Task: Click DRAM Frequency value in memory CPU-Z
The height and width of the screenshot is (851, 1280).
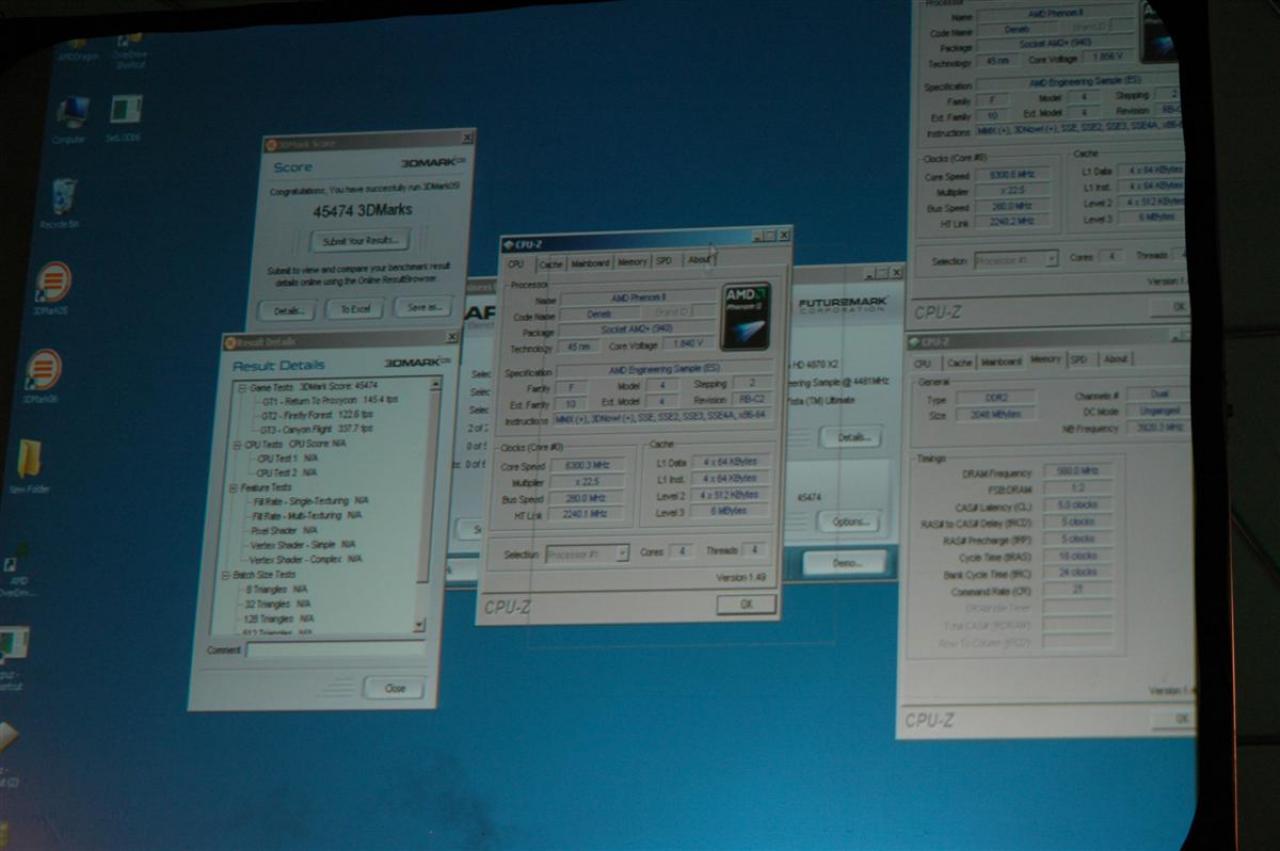Action: coord(1078,470)
